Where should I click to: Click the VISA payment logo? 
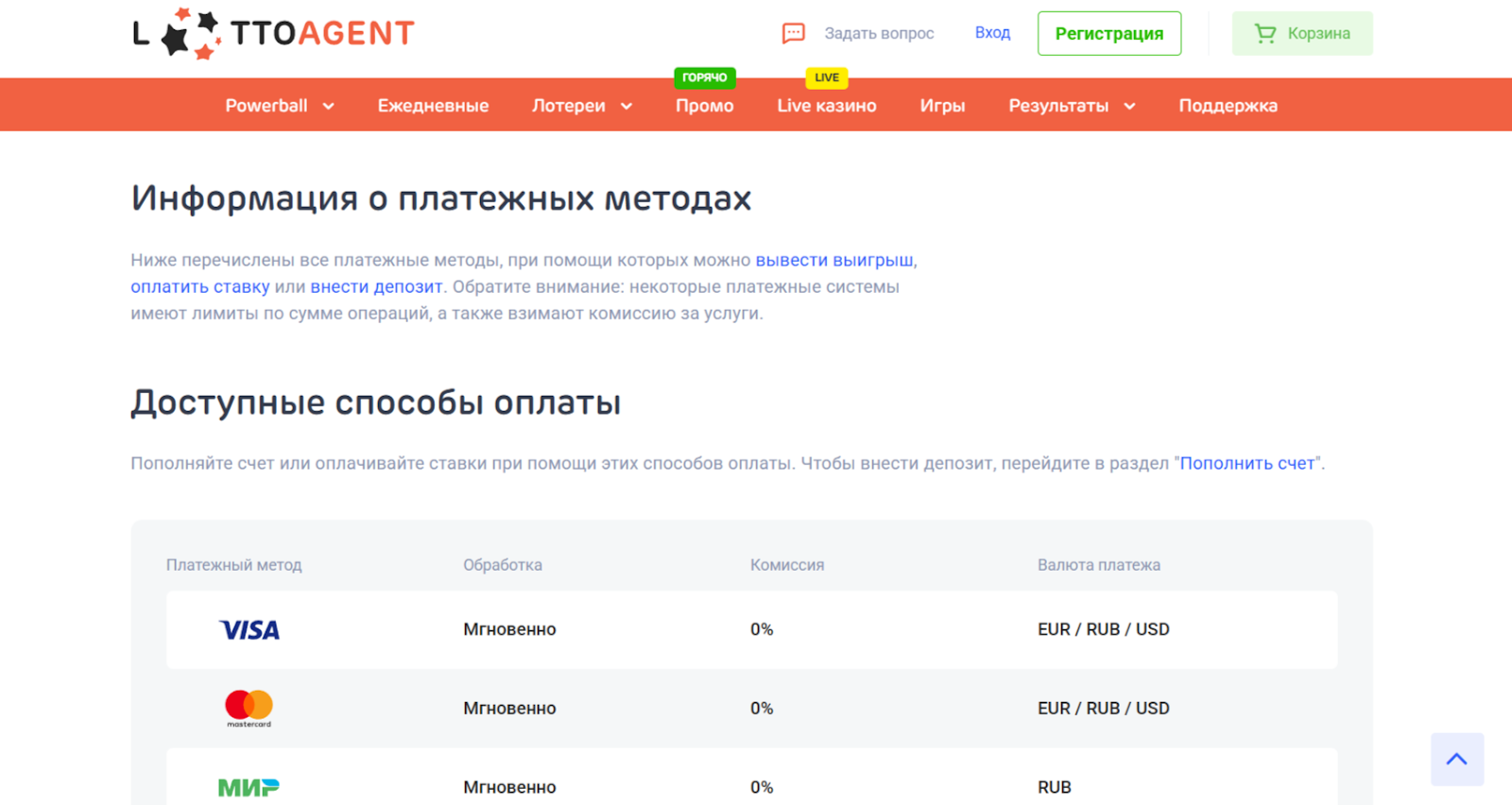[x=249, y=630]
